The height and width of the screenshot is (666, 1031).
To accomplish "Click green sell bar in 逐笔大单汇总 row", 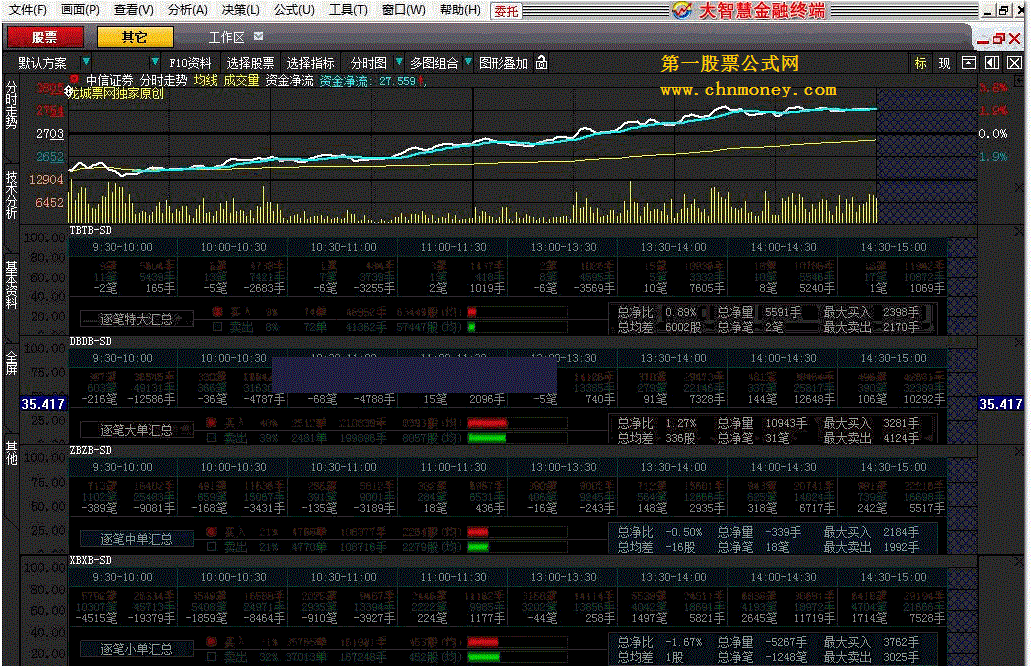I will tap(487, 437).
